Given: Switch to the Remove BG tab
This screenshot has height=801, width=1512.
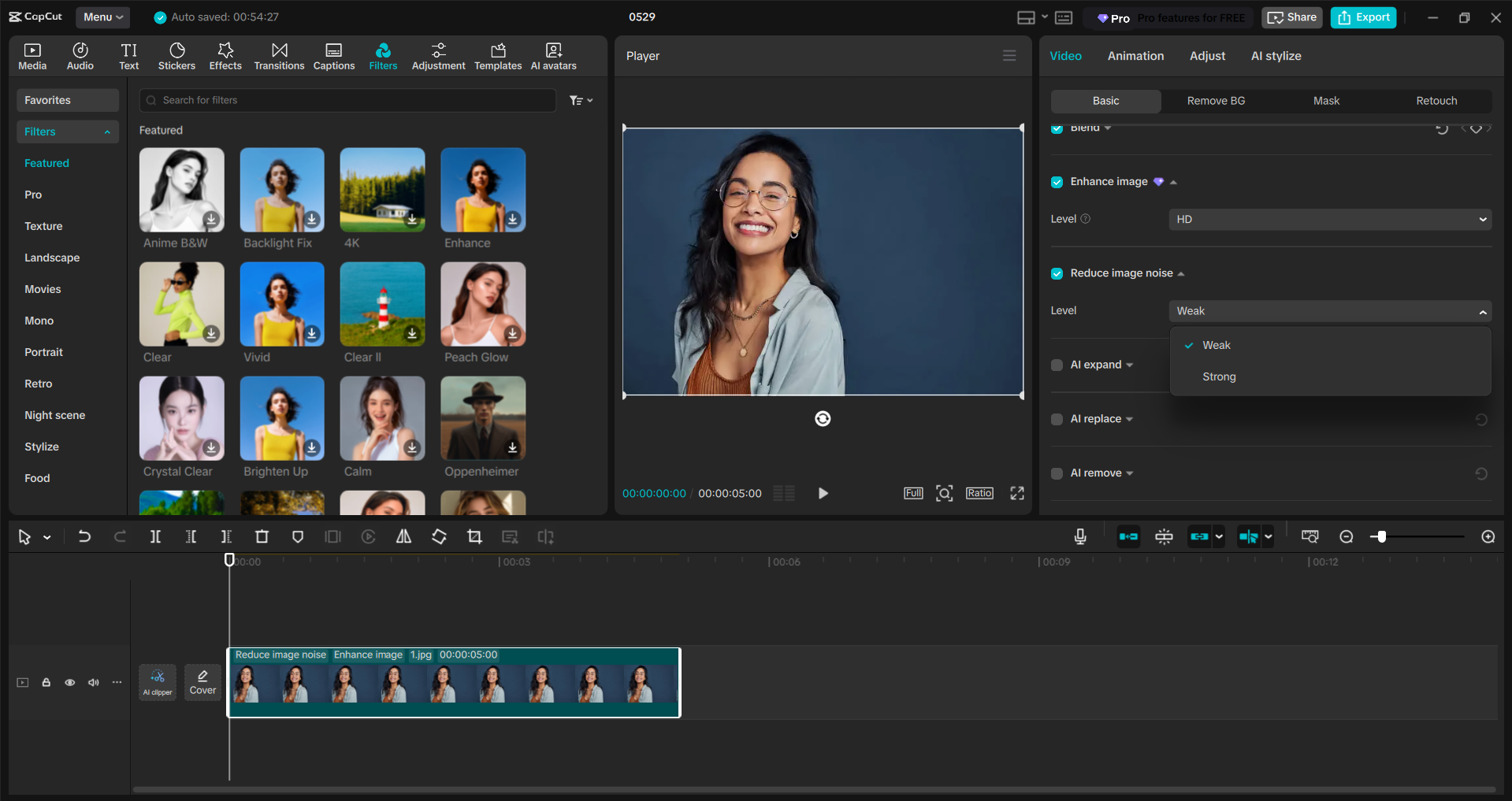Looking at the screenshot, I should pyautogui.click(x=1215, y=101).
